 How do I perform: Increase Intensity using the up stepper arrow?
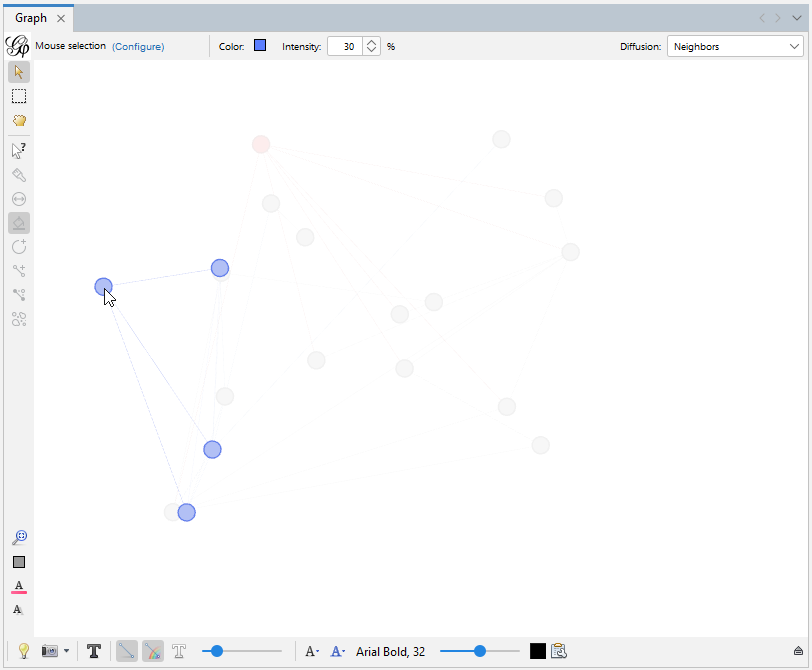[x=370, y=41]
